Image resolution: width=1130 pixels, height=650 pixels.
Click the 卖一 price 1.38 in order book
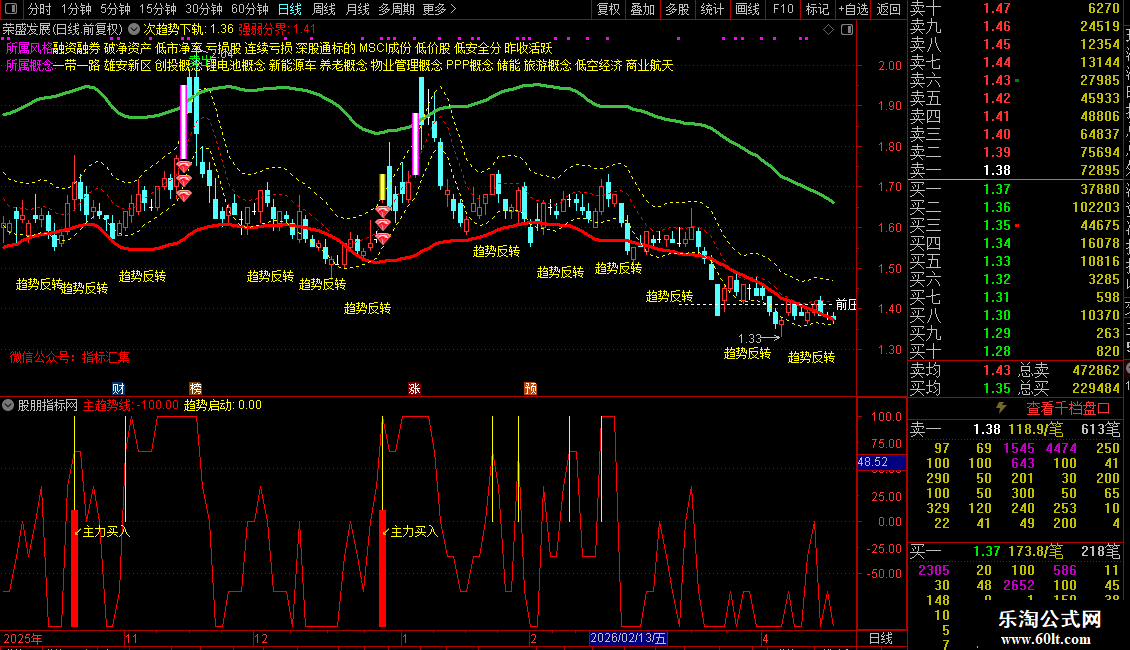click(x=997, y=170)
